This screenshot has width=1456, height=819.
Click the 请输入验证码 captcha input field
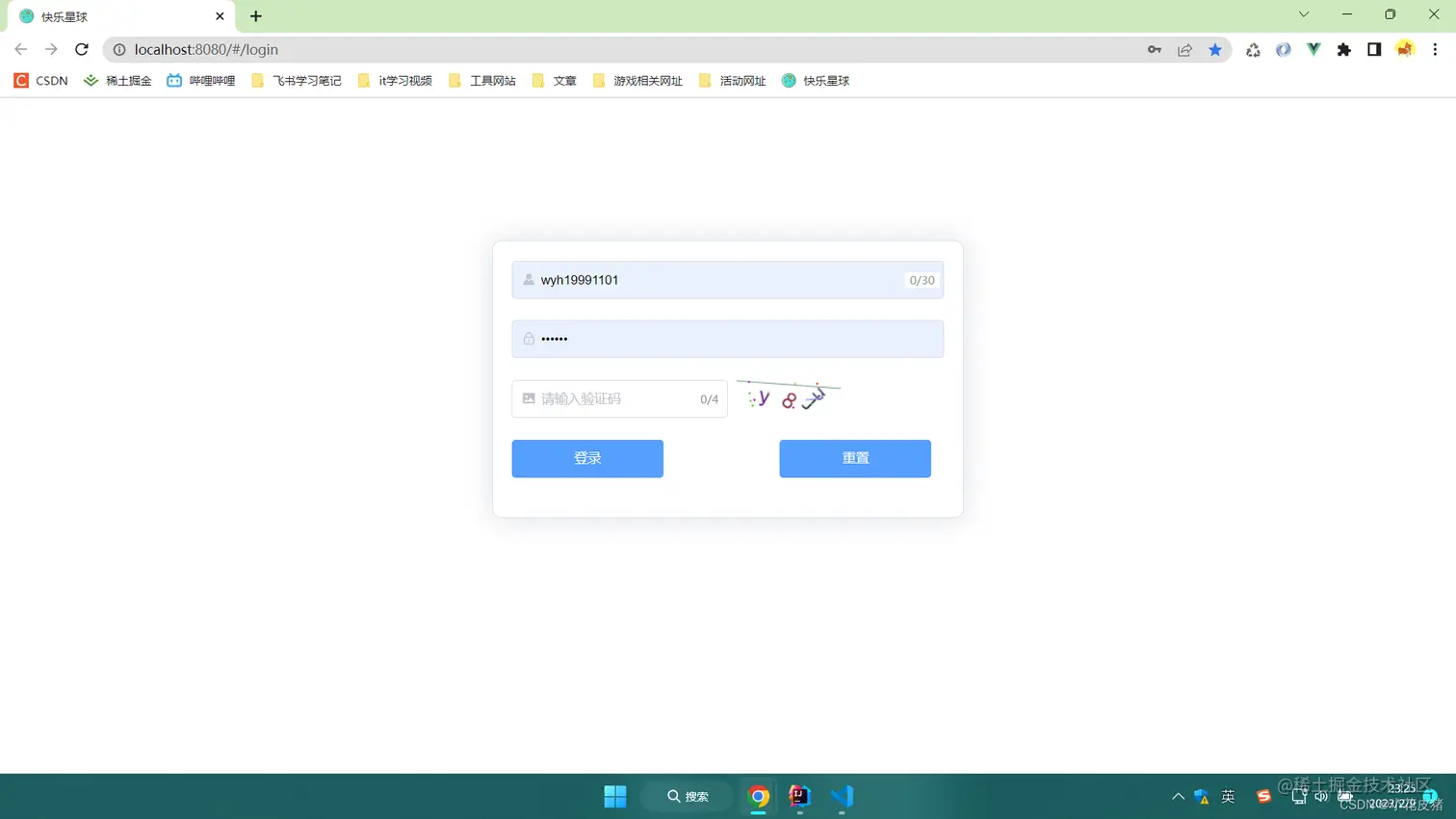(x=619, y=398)
